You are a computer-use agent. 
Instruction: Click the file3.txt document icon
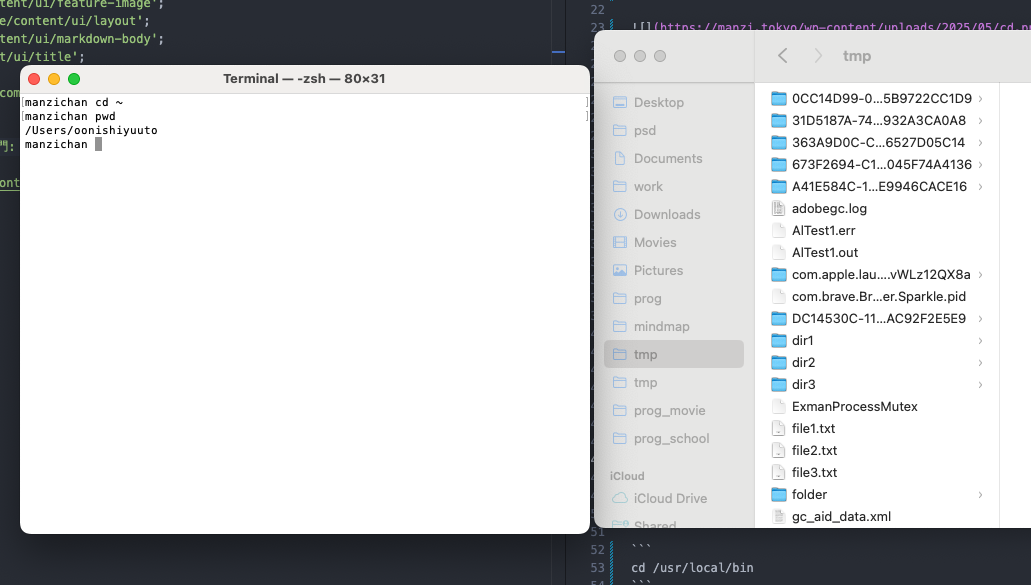pyautogui.click(x=779, y=473)
